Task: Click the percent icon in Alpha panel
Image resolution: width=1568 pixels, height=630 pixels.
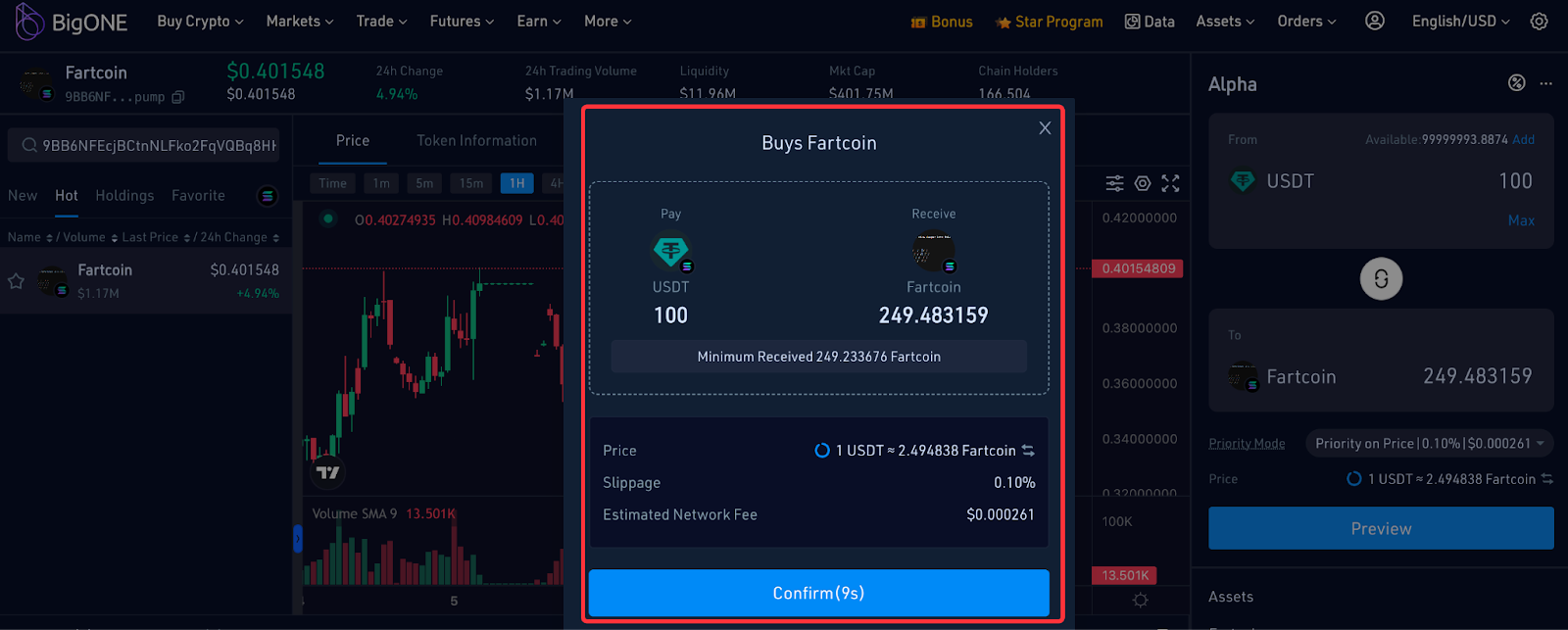Action: point(1516,83)
